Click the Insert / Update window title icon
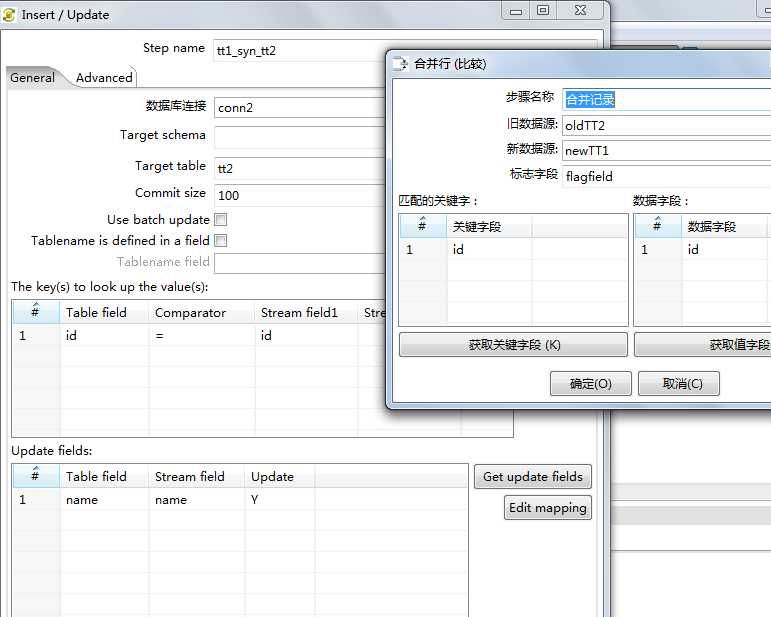This screenshot has width=771, height=617. pyautogui.click(x=9, y=15)
